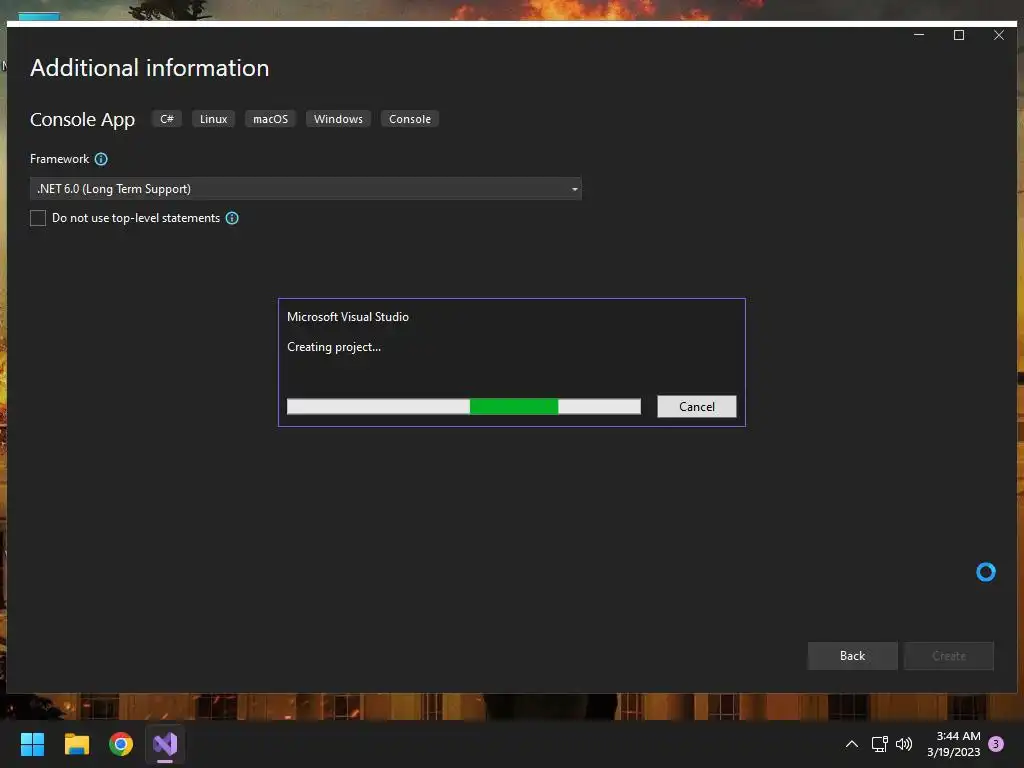Screen dimensions: 1024x768
Task: Click the Creating project progress bar
Action: click(464, 406)
